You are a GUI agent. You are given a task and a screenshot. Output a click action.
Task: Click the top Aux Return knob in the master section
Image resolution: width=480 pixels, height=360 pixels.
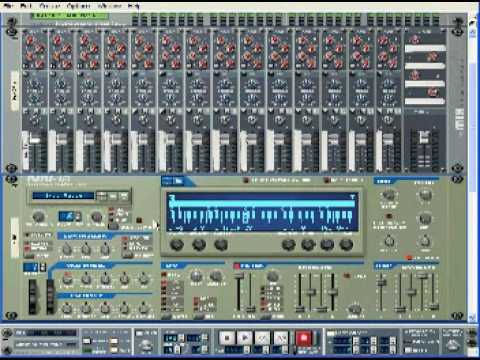(415, 40)
